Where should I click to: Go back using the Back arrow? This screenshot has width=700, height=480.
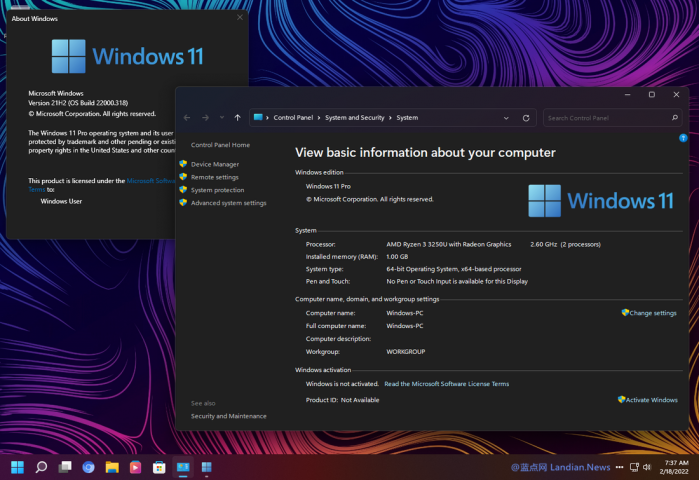187,118
